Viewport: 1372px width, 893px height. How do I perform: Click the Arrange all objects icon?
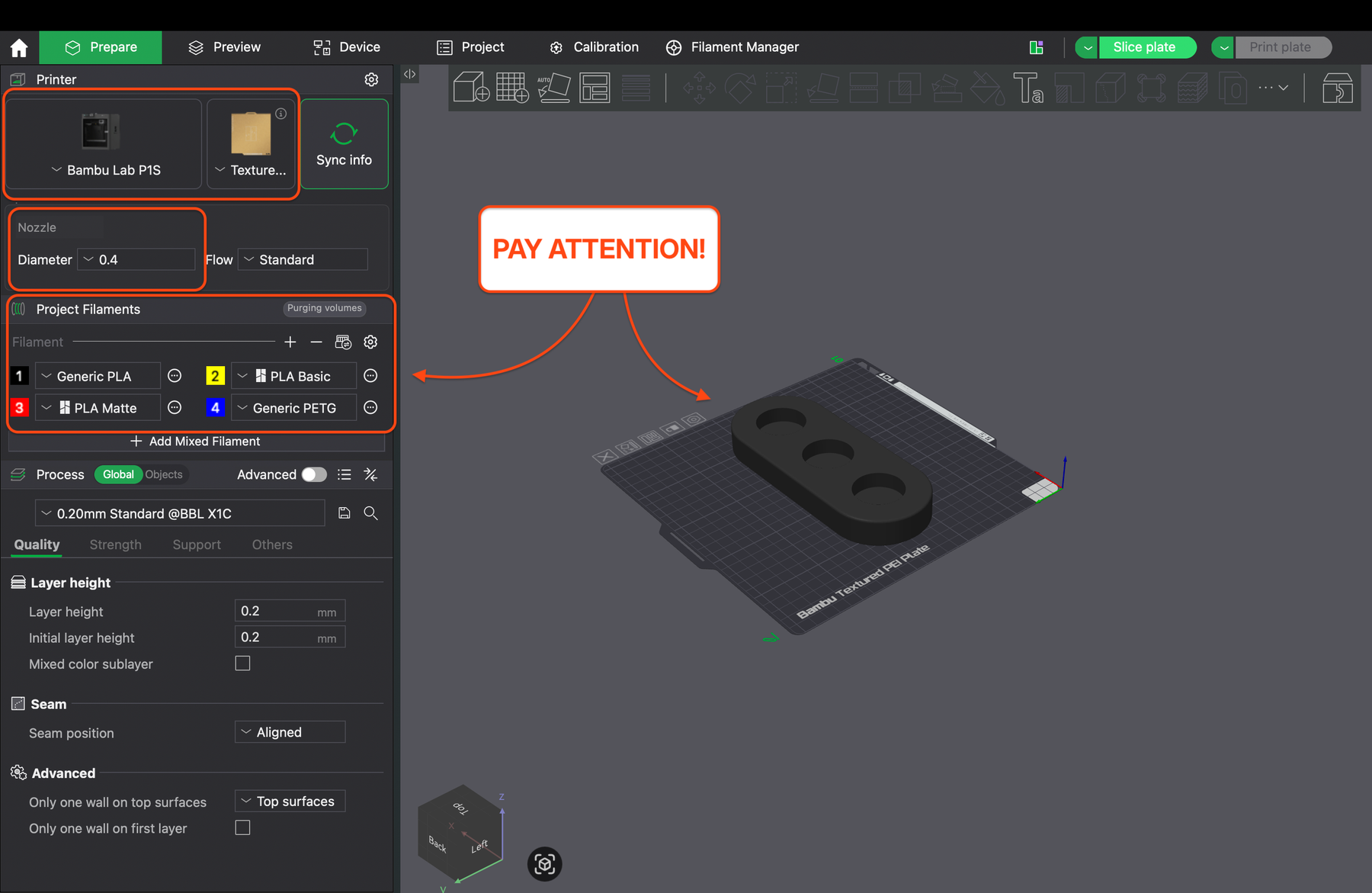(x=595, y=88)
